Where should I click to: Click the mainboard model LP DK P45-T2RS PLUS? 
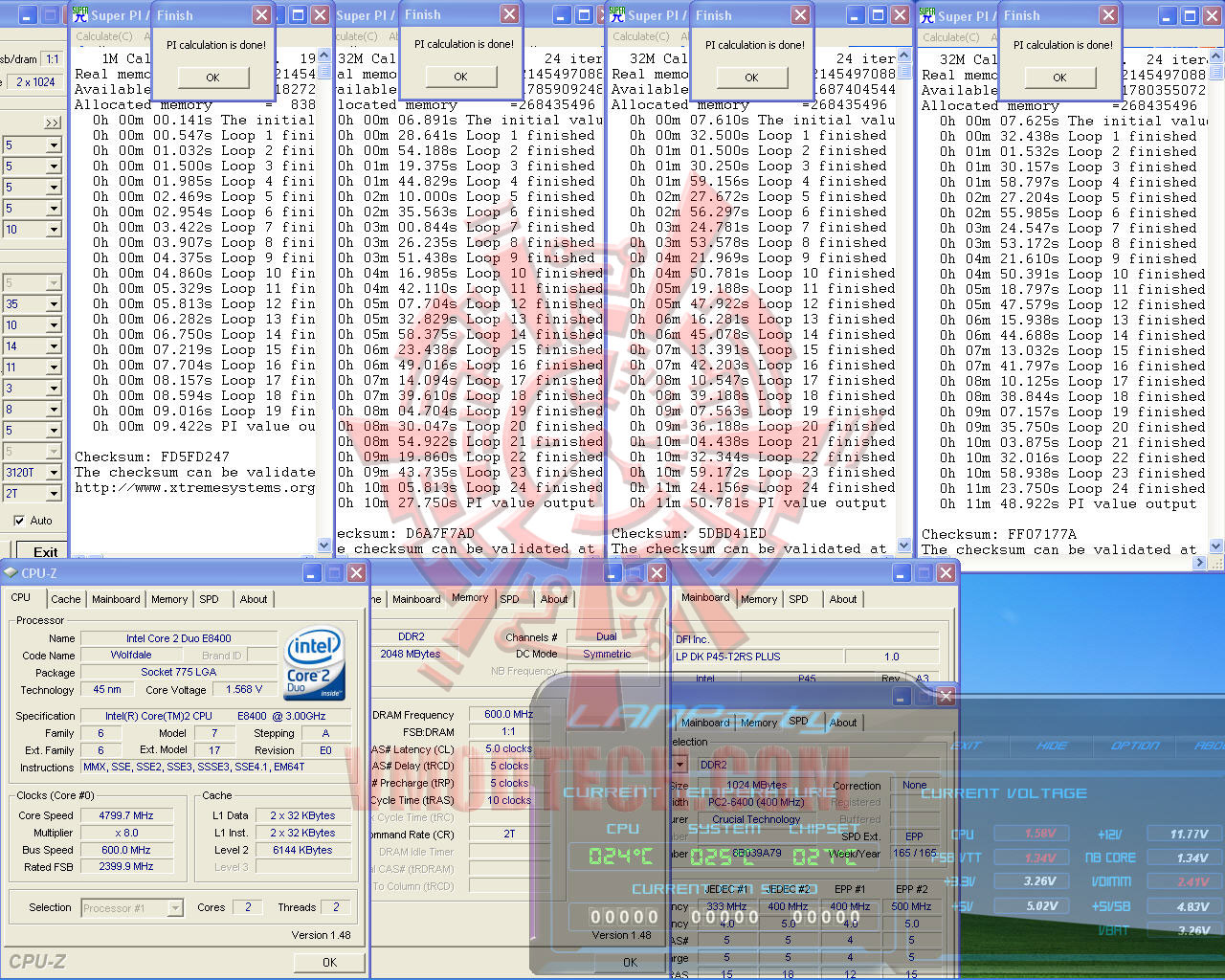pos(759,657)
